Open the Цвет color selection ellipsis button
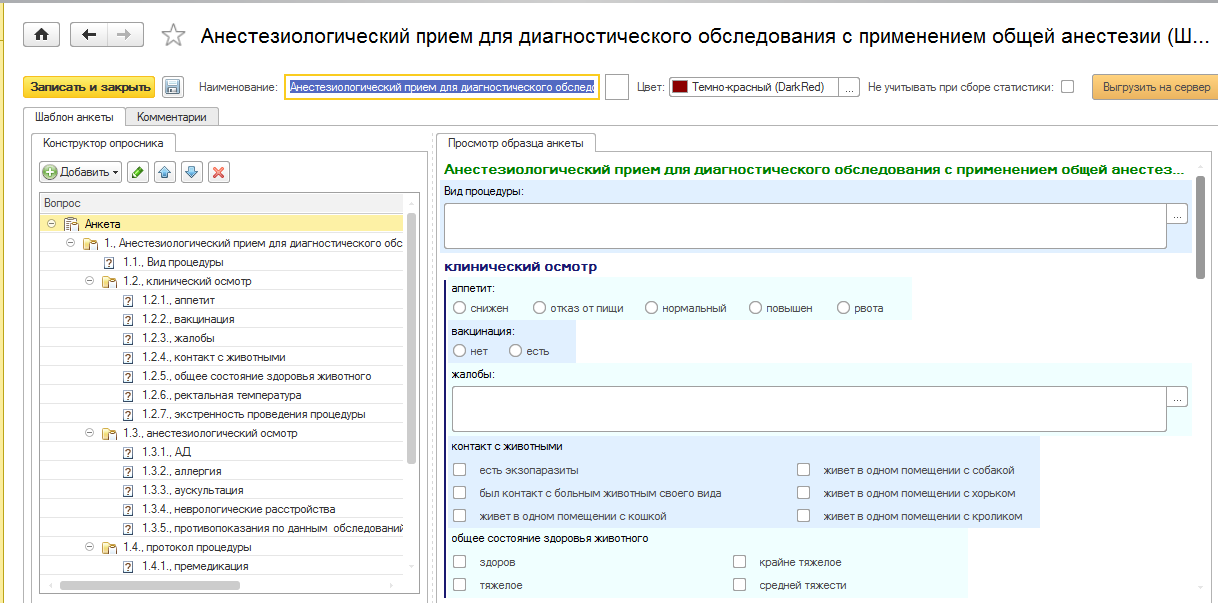Viewport: 1218px width, 603px height. point(849,88)
